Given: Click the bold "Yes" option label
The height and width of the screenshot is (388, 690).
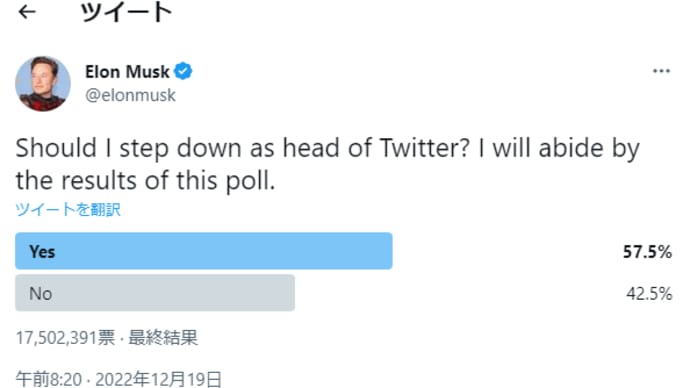Looking at the screenshot, I should click(42, 252).
